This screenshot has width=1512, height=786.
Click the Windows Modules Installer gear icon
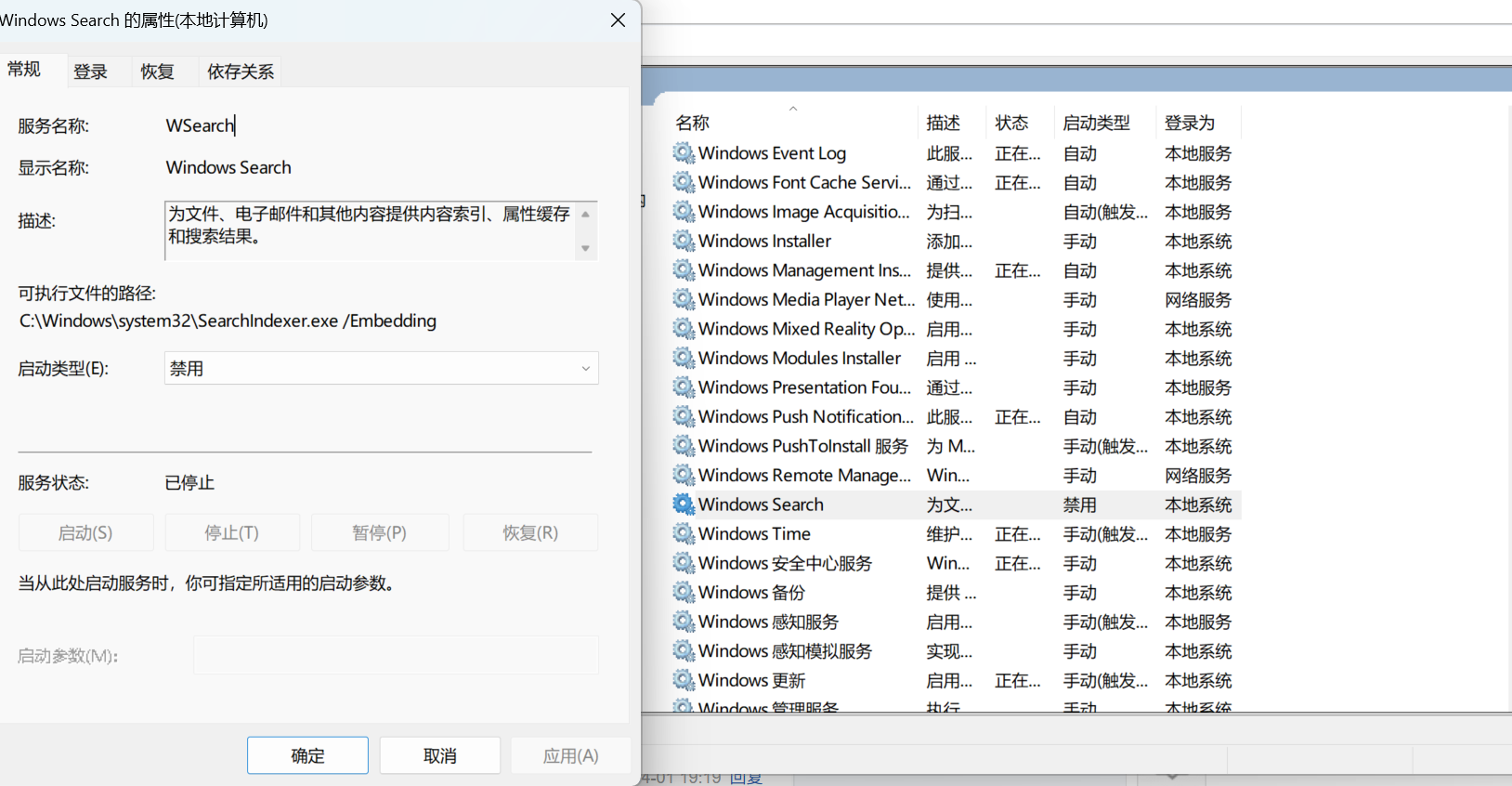684,358
